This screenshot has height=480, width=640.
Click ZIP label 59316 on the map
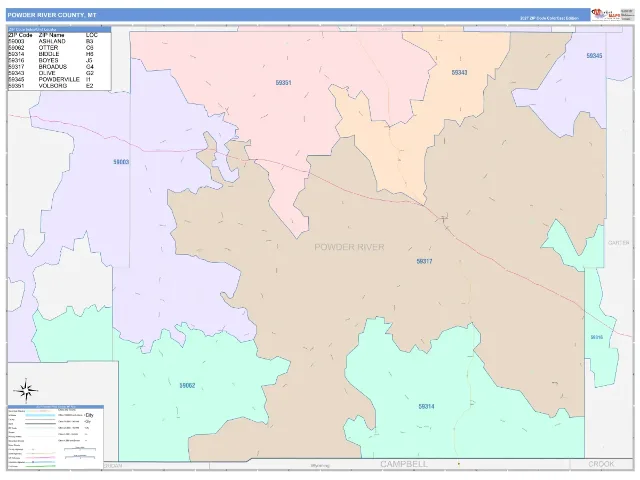pyautogui.click(x=596, y=337)
